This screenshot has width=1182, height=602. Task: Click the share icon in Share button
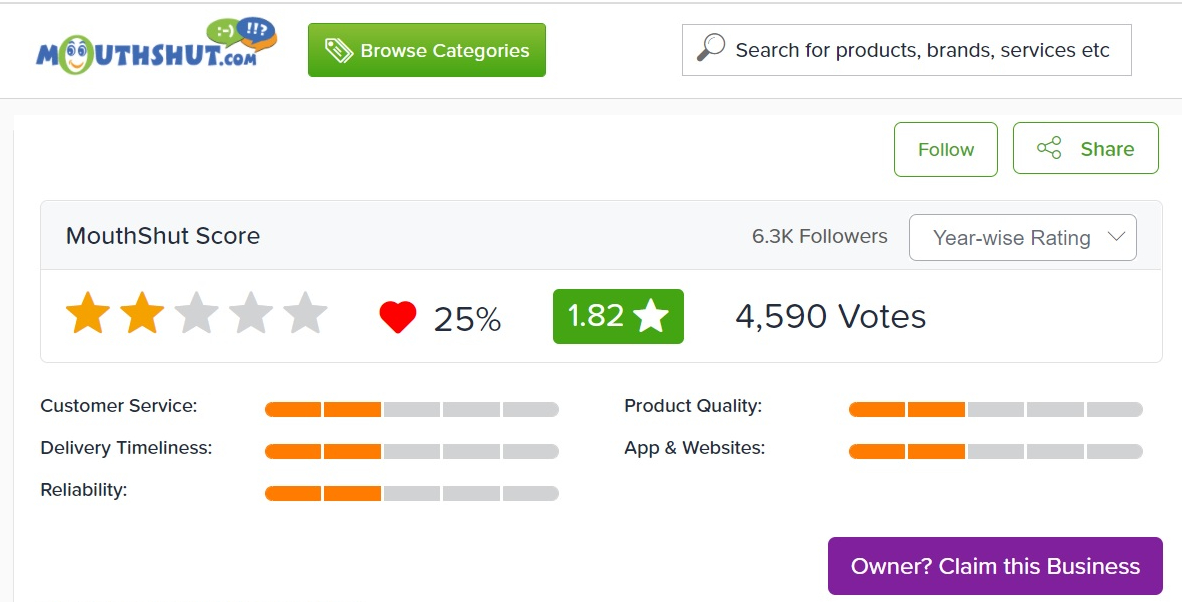coord(1049,149)
